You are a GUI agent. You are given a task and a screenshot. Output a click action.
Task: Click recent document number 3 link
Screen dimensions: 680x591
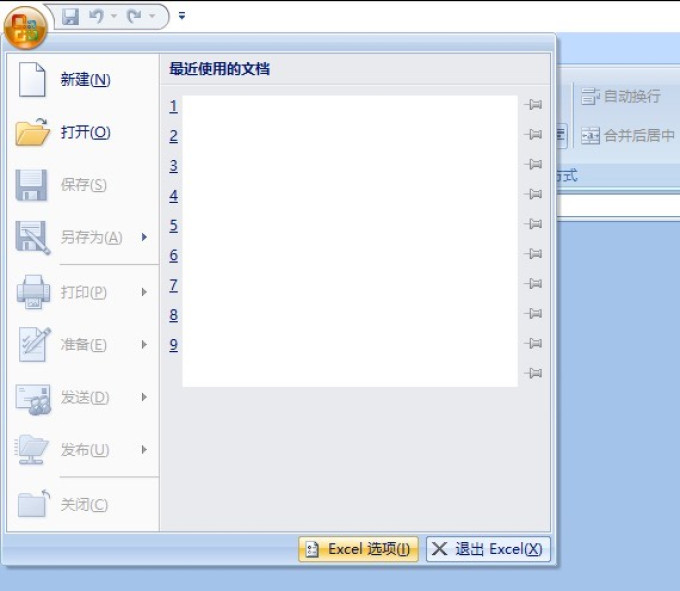click(x=173, y=166)
